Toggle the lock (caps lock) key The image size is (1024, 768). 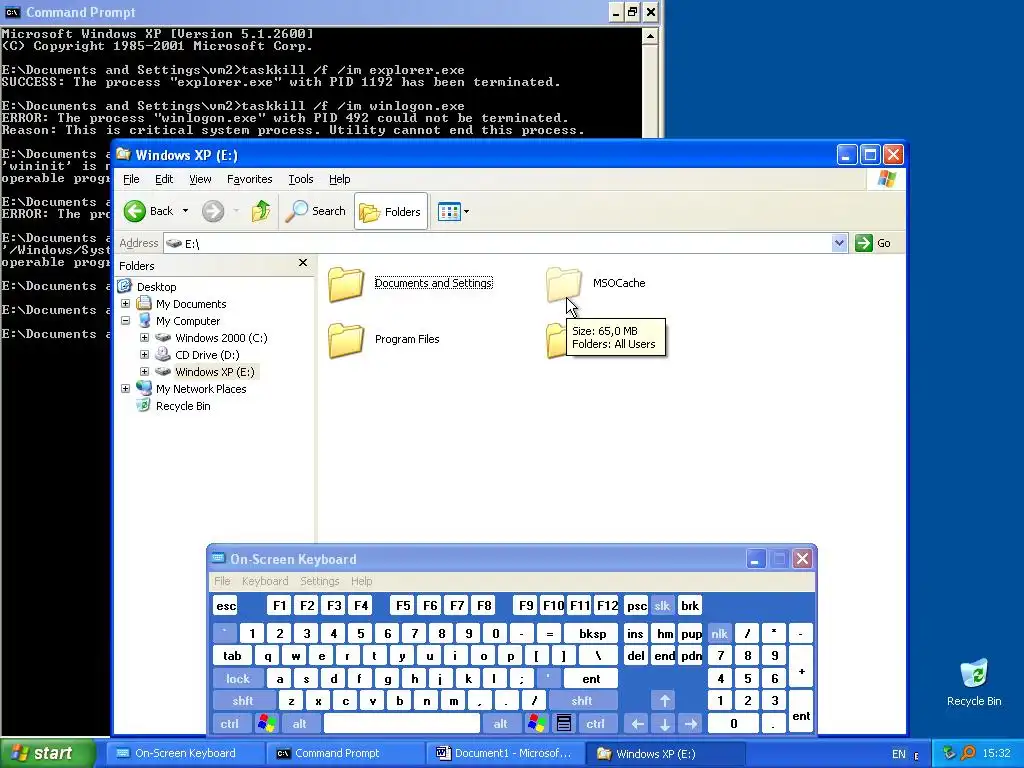pyautogui.click(x=238, y=679)
